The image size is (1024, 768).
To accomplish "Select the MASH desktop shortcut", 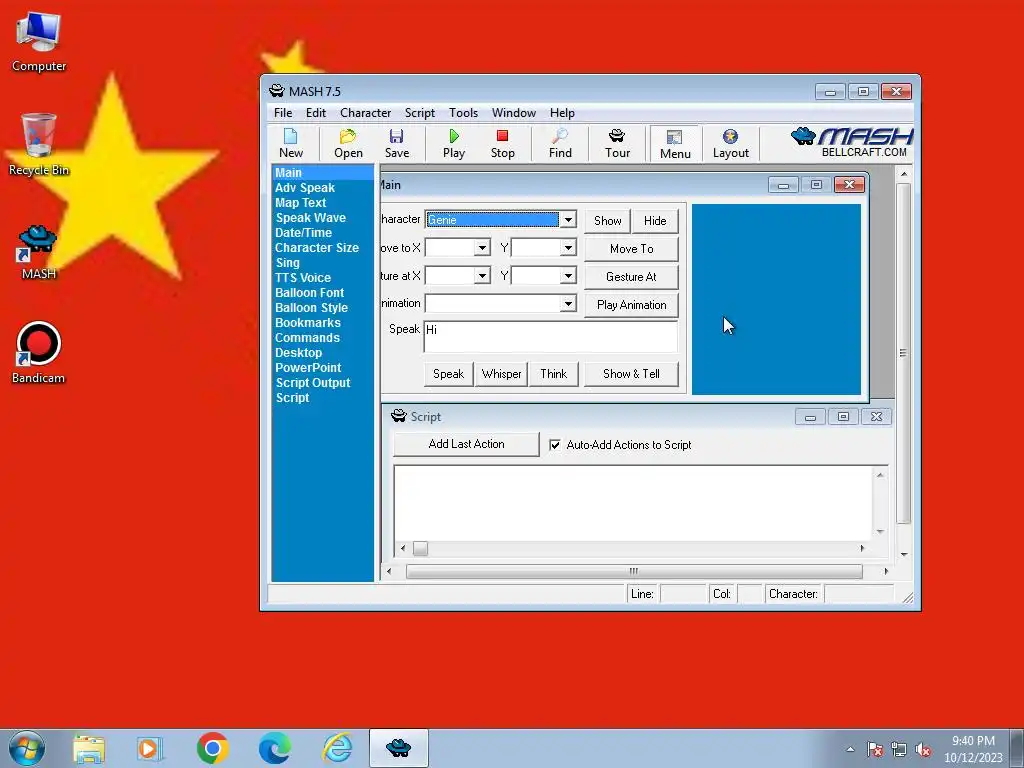I will click(x=39, y=252).
